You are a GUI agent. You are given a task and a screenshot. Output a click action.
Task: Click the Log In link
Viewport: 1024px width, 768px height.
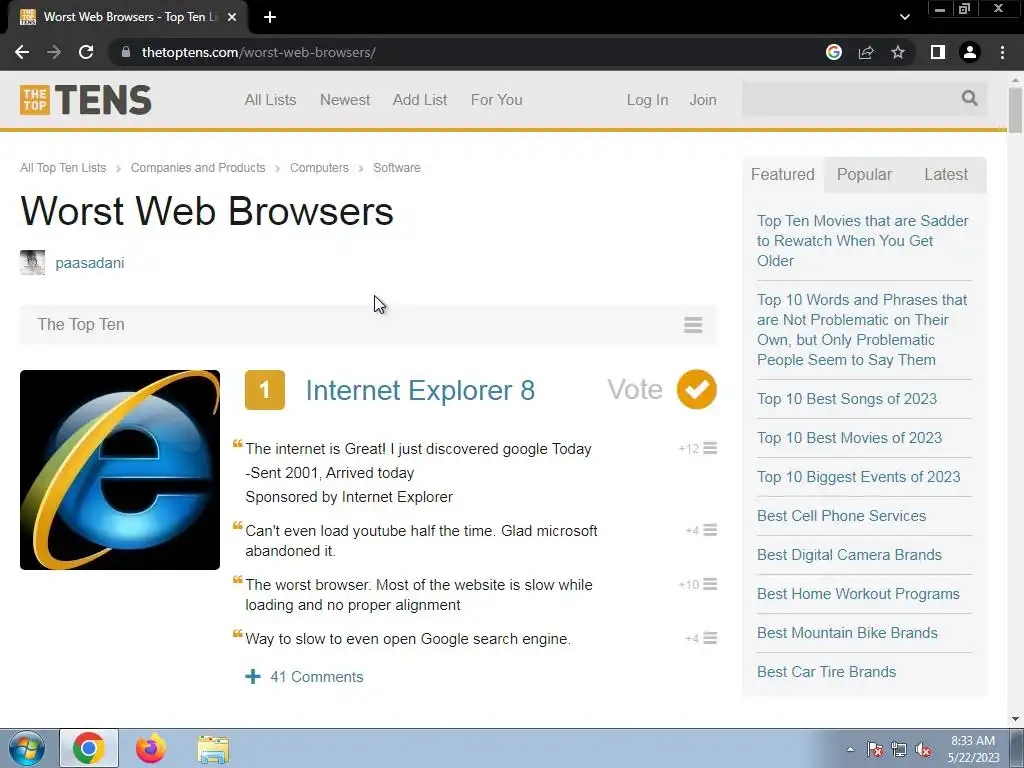pos(647,100)
